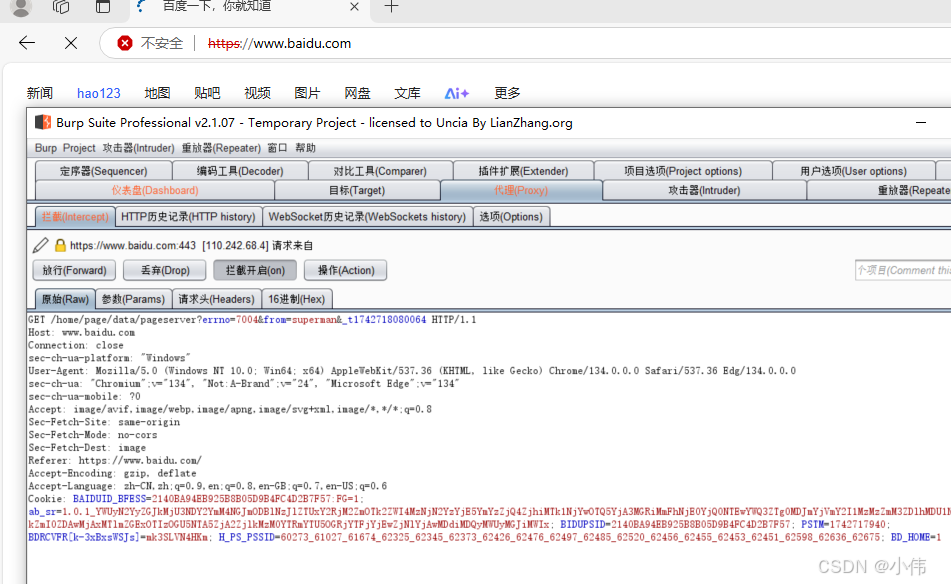Open the 窗口 menu
Viewport: 951px width, 584px height.
coord(277,148)
